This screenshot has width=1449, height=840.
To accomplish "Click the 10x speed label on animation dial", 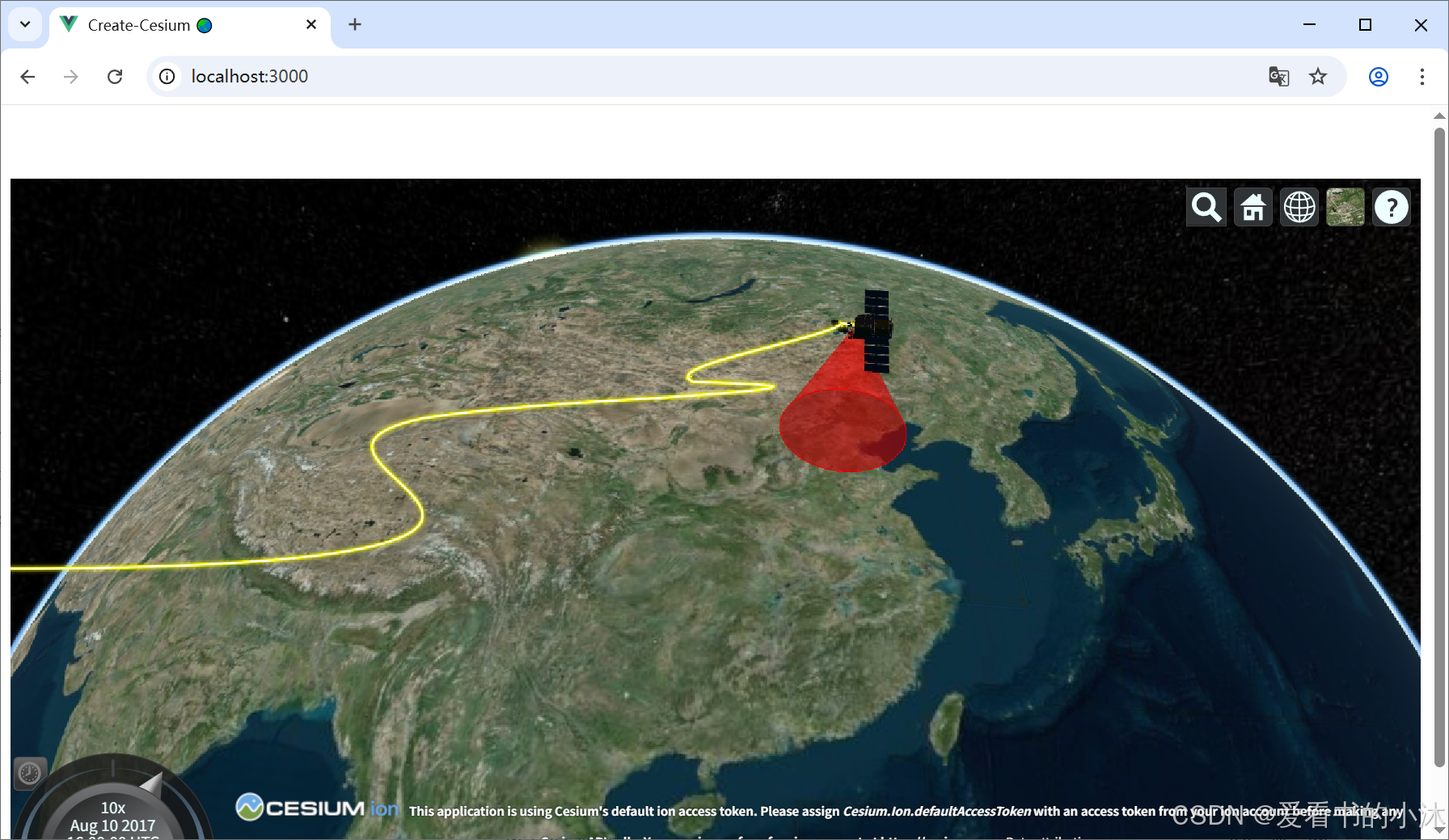I will 113,808.
